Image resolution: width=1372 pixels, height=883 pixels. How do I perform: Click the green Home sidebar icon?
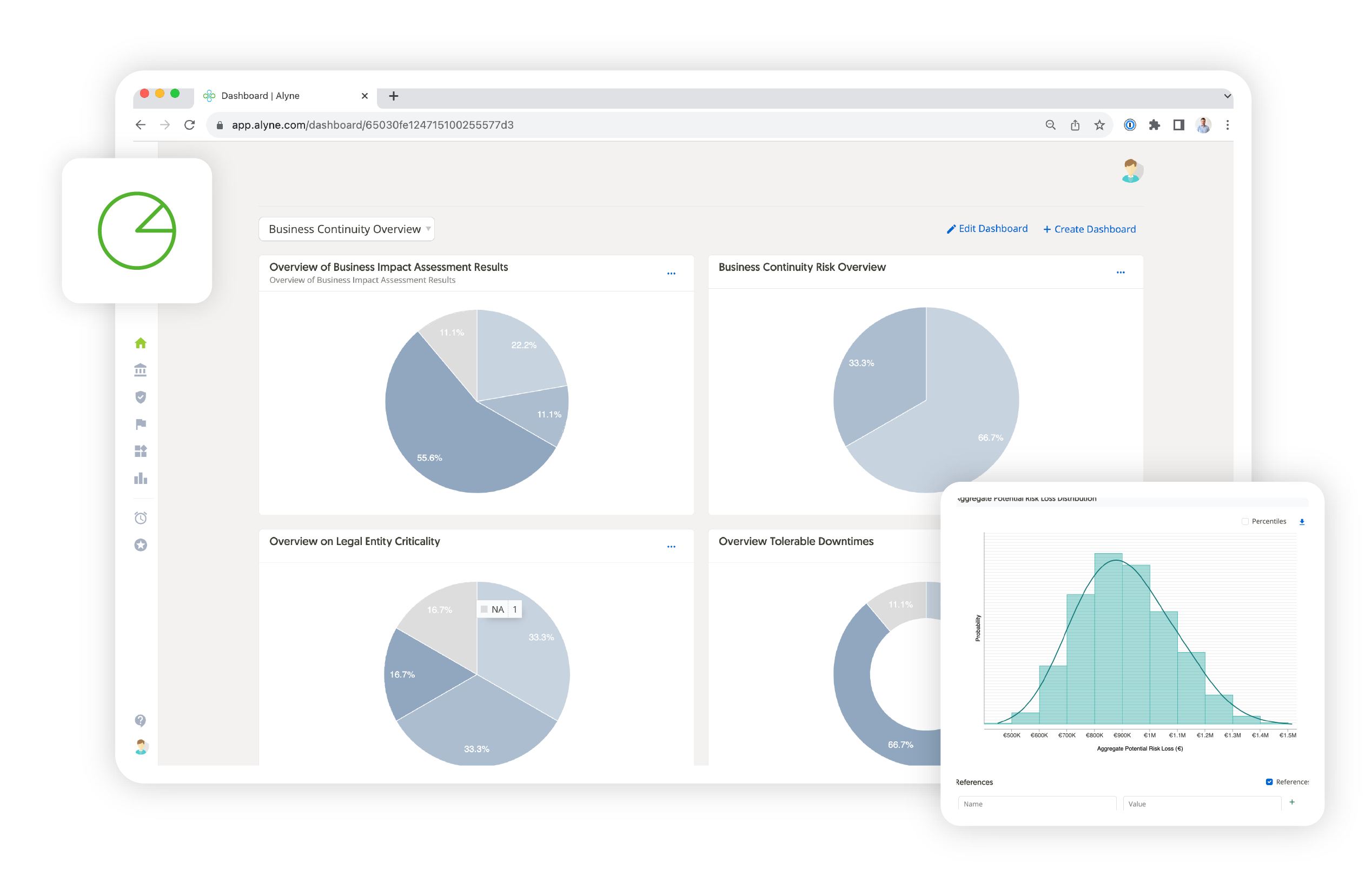[x=141, y=343]
